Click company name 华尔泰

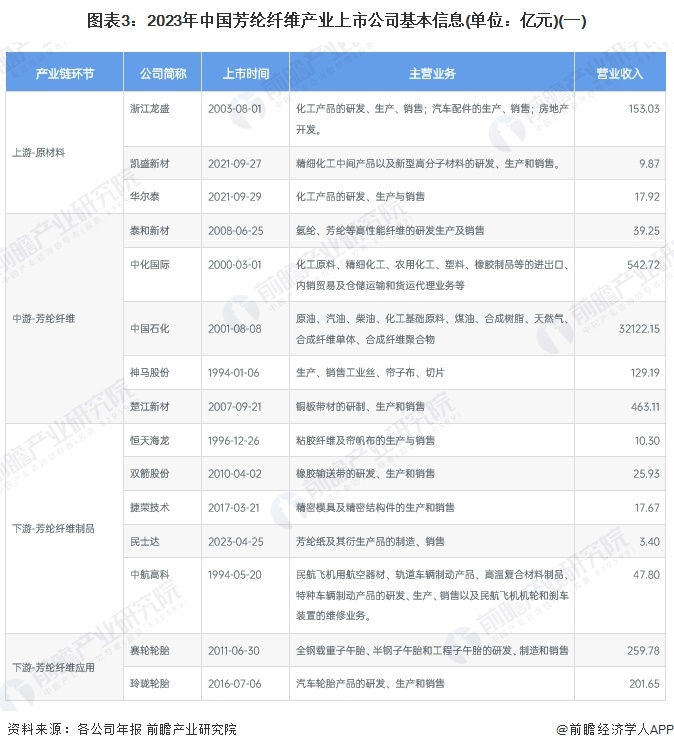click(x=145, y=197)
